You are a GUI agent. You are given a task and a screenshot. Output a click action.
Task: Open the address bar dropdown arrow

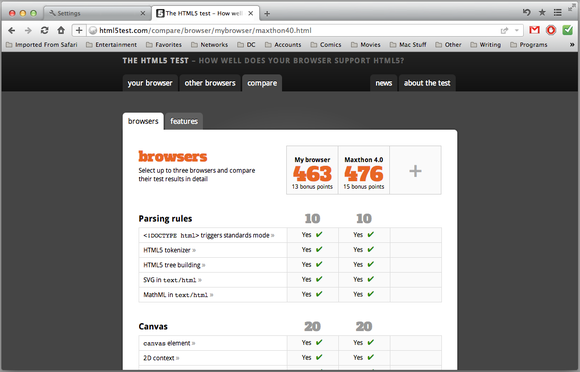(517, 31)
